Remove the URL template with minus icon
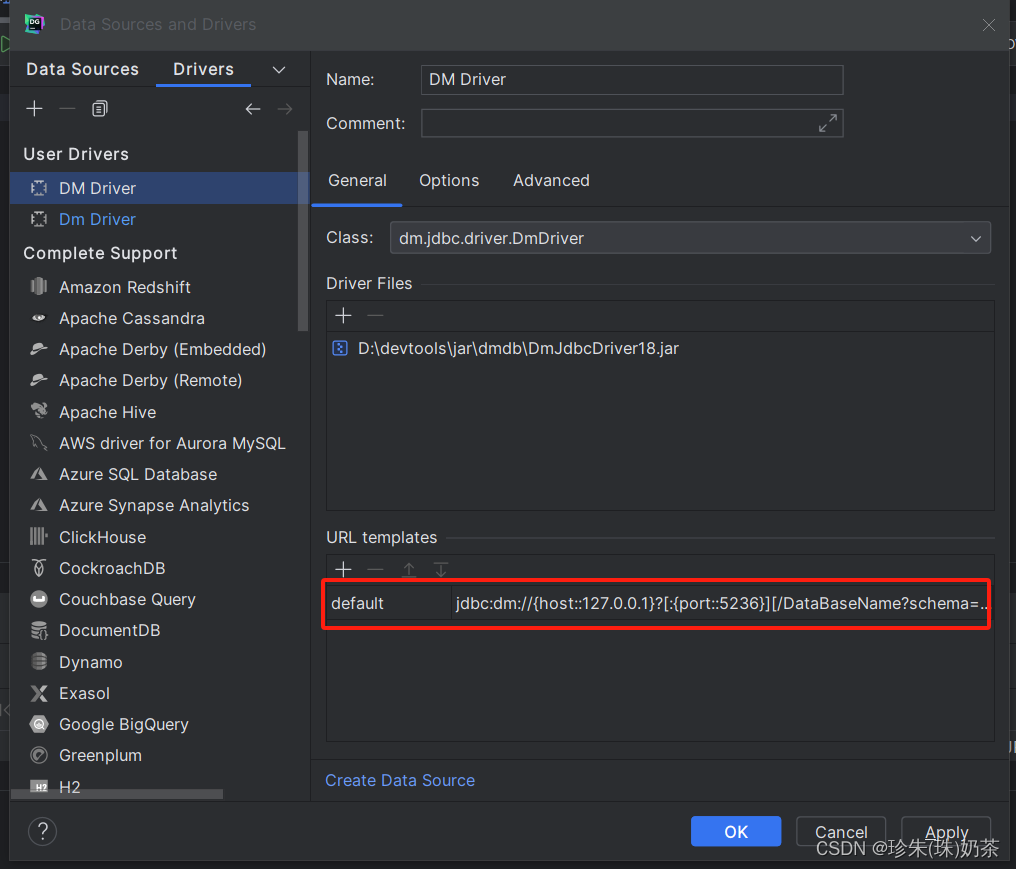Image resolution: width=1016 pixels, height=869 pixels. 375,570
